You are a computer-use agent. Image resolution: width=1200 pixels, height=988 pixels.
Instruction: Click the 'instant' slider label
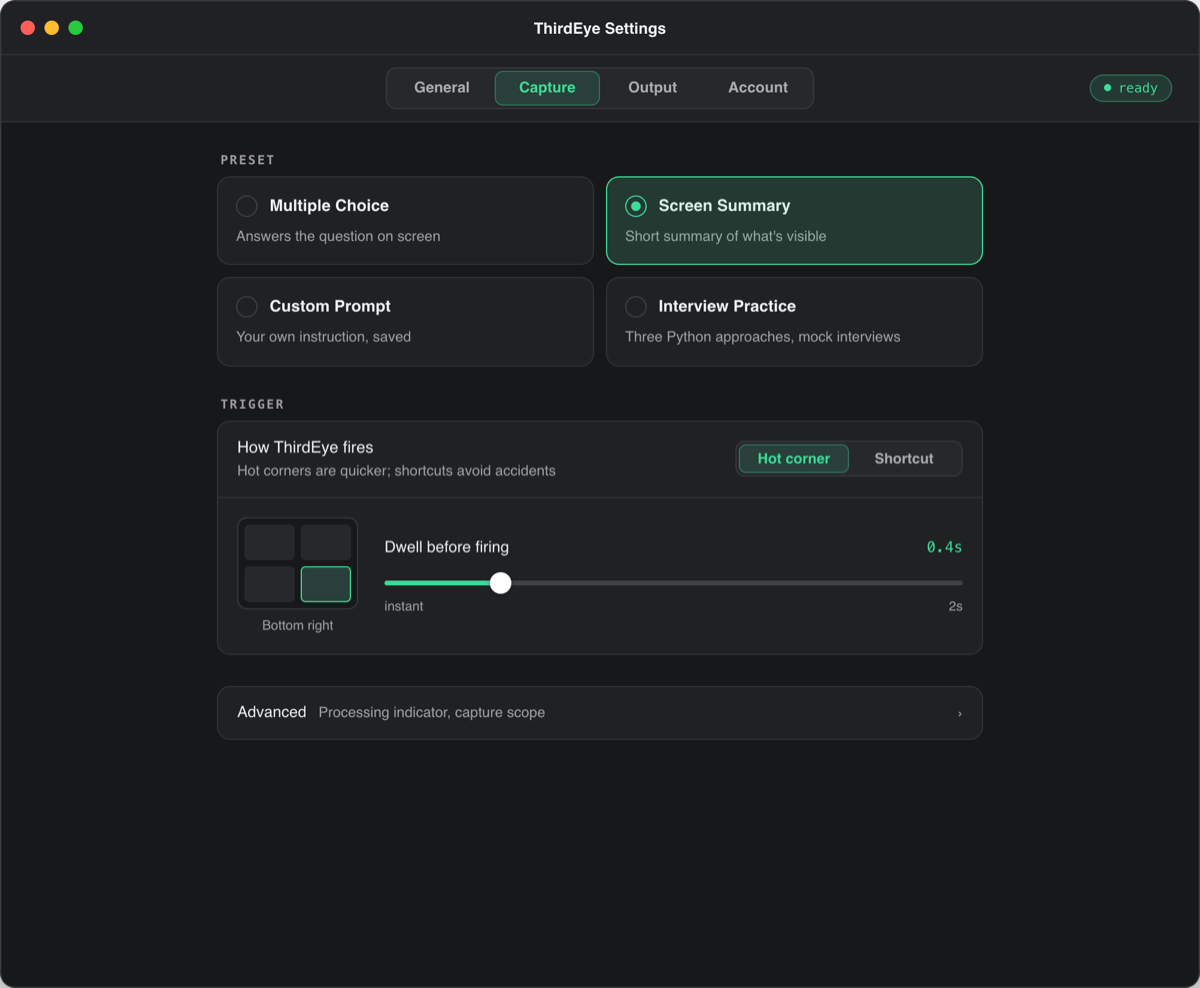404,606
